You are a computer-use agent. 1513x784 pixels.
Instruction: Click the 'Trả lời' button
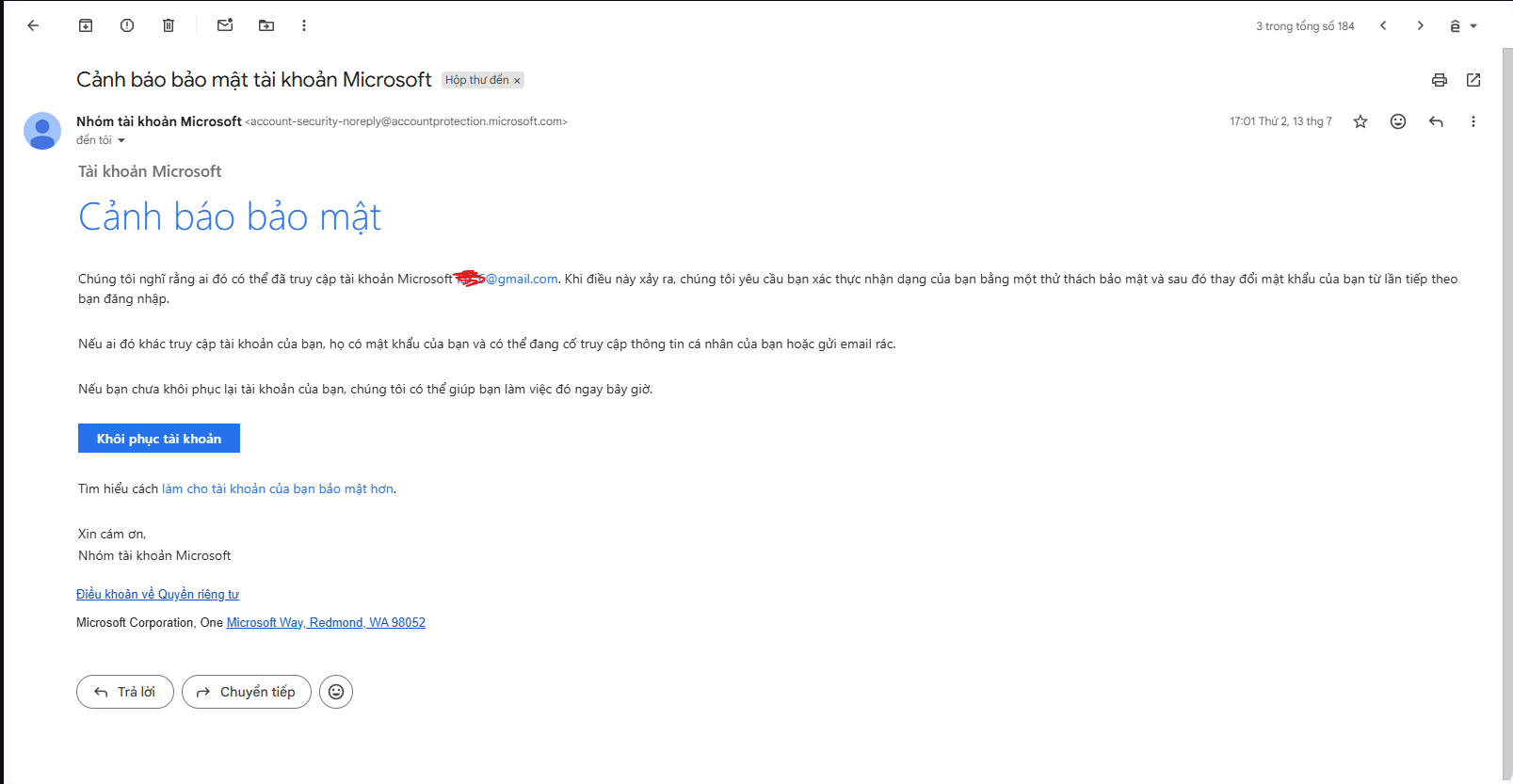(x=125, y=692)
